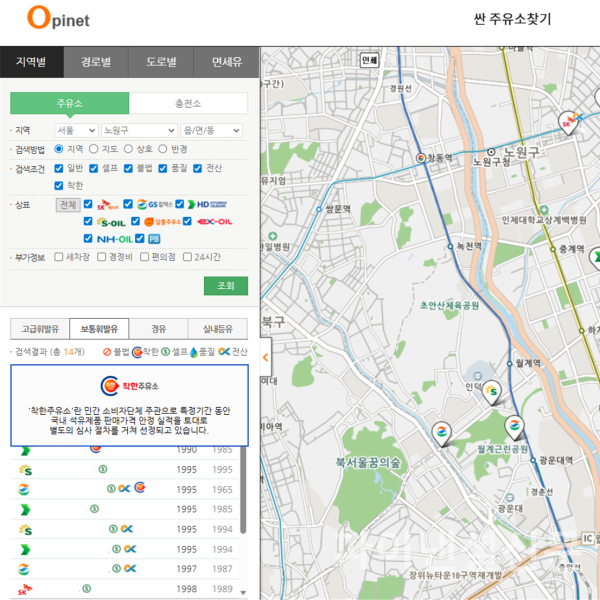Uncheck the 셀프 search condition
Image resolution: width=600 pixels, height=600 pixels.
pos(94,168)
